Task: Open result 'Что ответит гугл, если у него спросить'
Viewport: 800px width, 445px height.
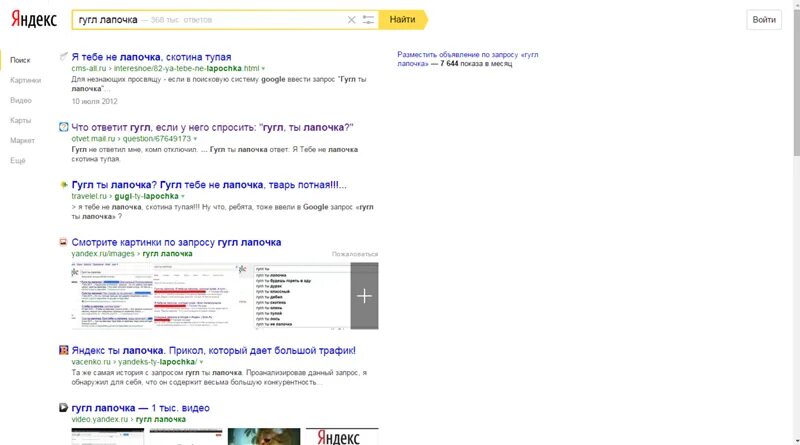Action: coord(212,127)
